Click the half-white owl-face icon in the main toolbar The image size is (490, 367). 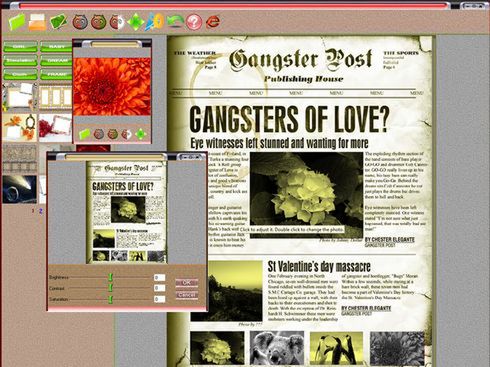click(x=117, y=22)
